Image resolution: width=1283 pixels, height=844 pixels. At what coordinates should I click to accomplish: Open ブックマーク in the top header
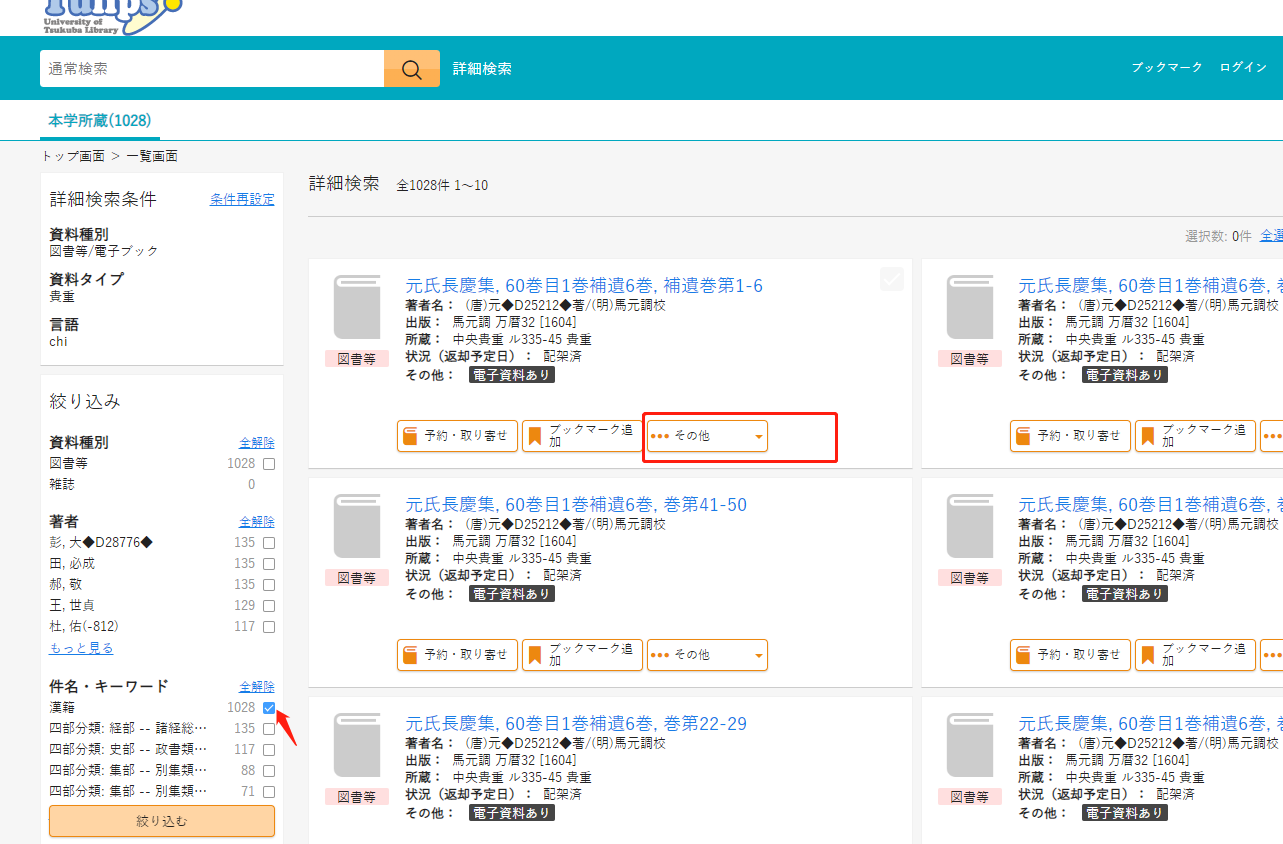tap(1167, 68)
